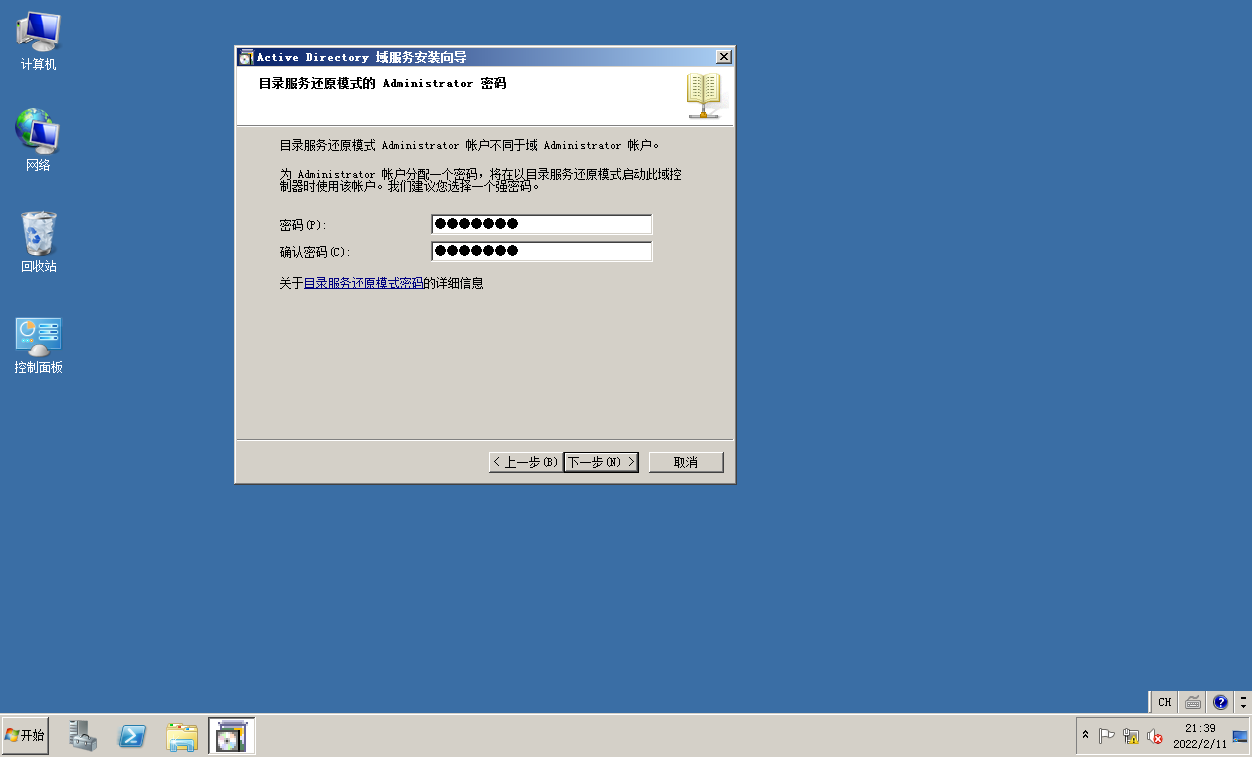1252x757 pixels.
Task: Cancel the wizard with 取消 button
Action: [686, 462]
